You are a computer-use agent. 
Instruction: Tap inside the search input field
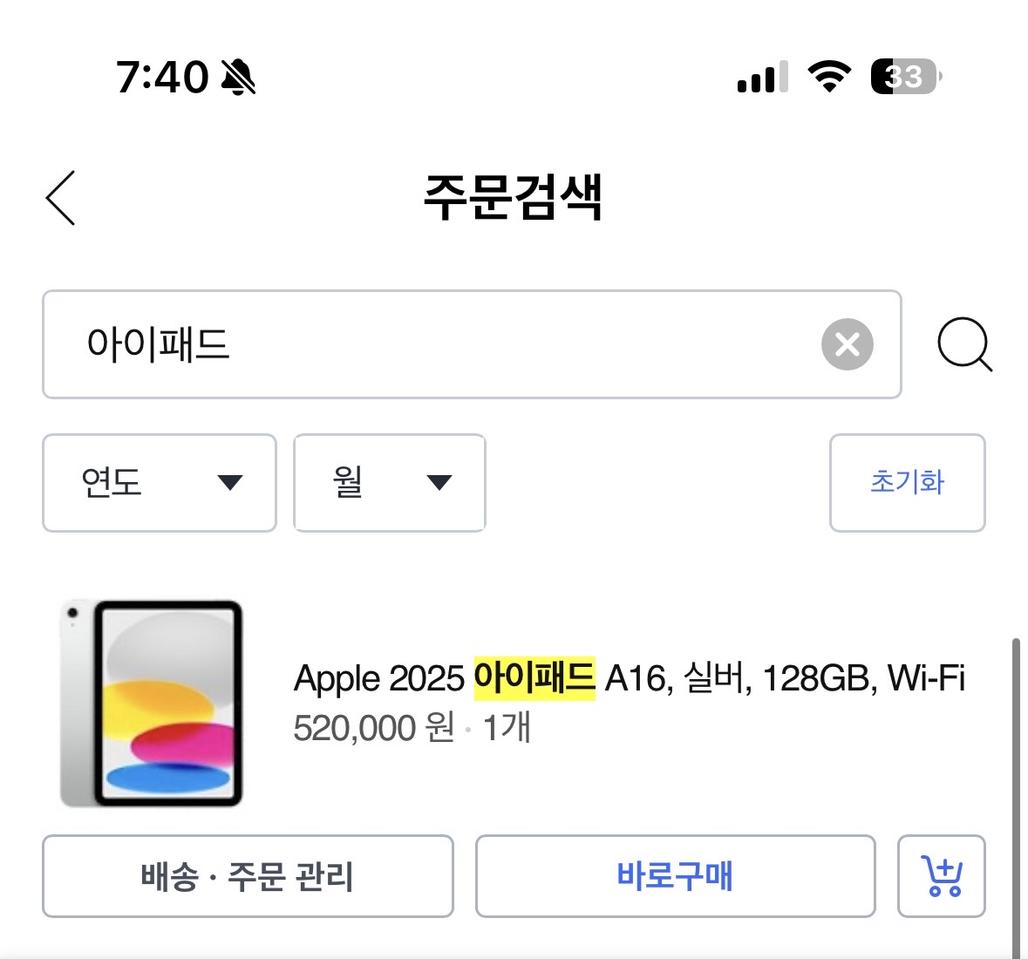(400, 345)
